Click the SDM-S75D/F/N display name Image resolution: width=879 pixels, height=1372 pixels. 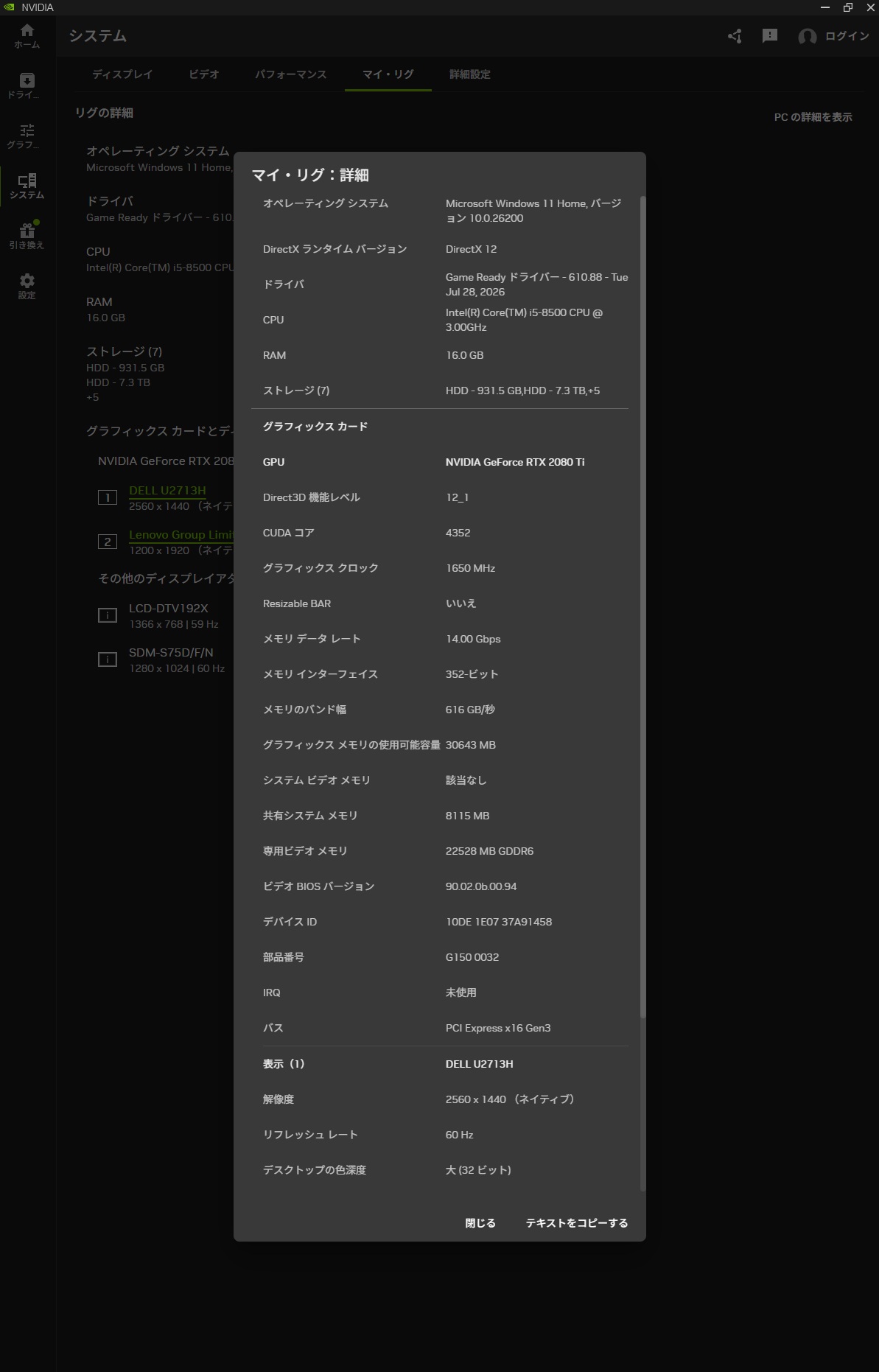(x=171, y=653)
